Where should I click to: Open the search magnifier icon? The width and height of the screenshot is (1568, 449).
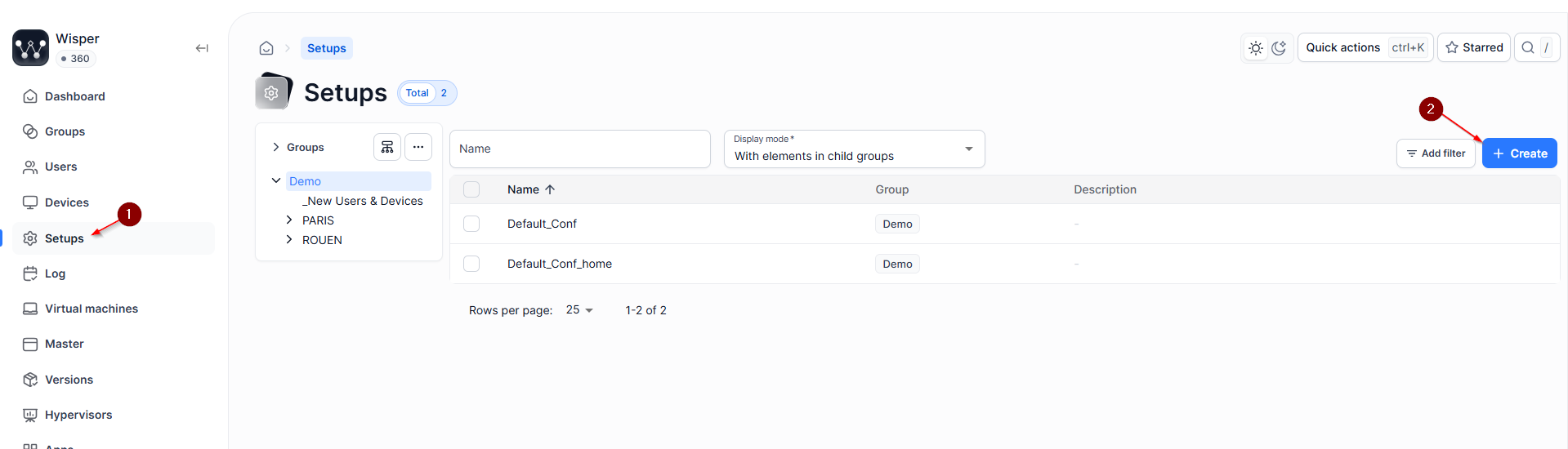[x=1528, y=47]
